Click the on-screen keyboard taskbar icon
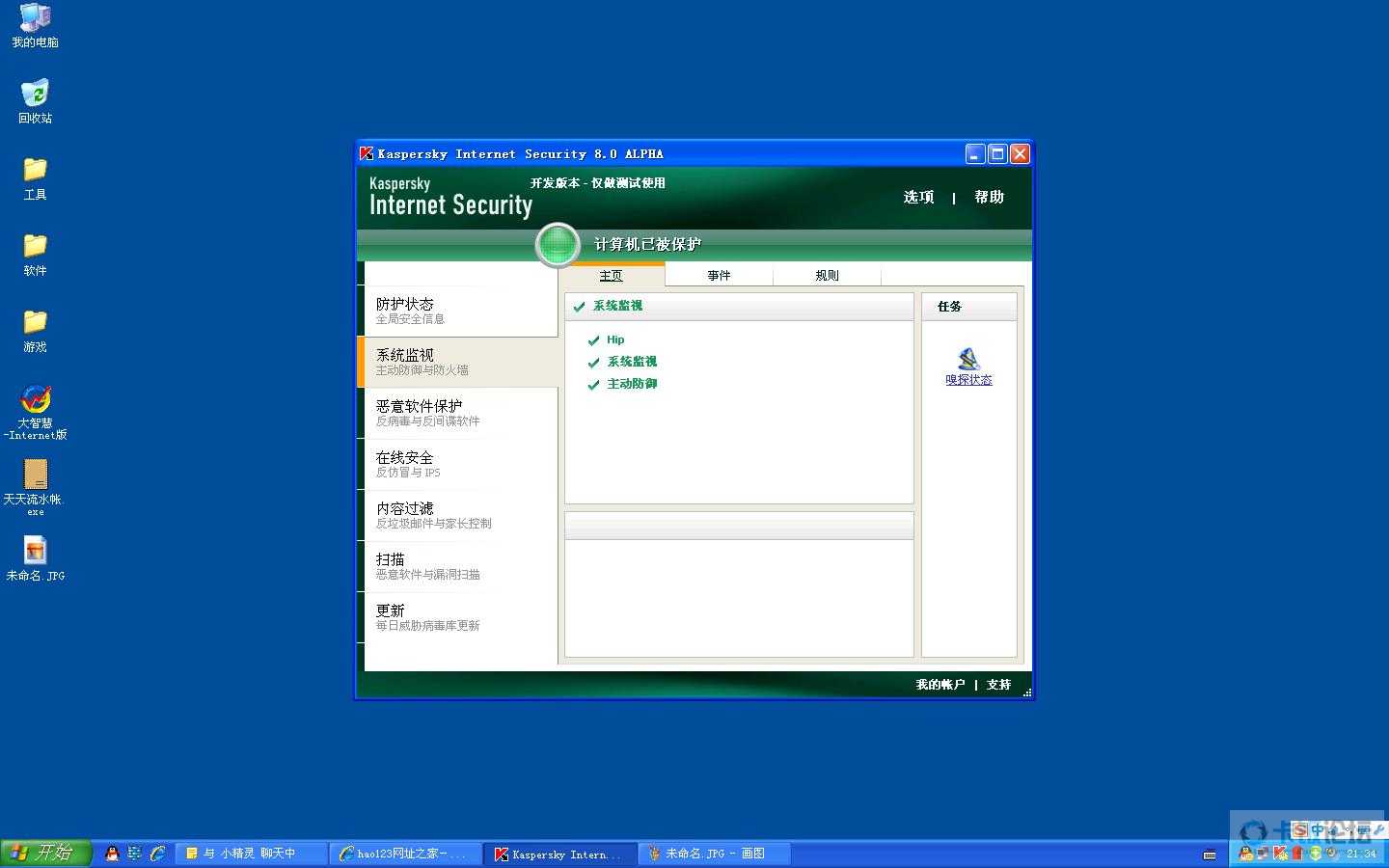This screenshot has width=1389, height=868. pos(1210,855)
